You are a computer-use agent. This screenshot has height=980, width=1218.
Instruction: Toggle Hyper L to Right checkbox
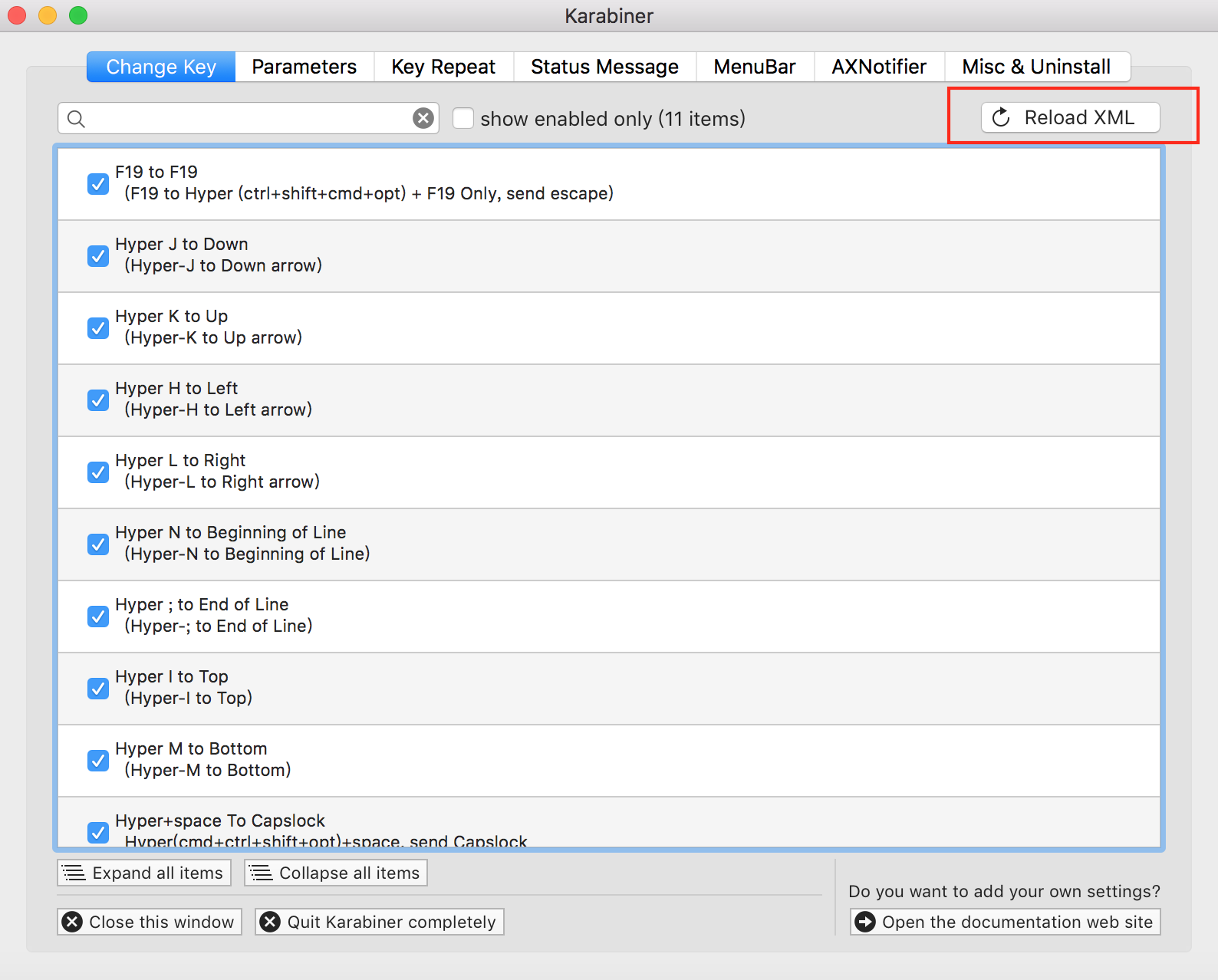98,472
